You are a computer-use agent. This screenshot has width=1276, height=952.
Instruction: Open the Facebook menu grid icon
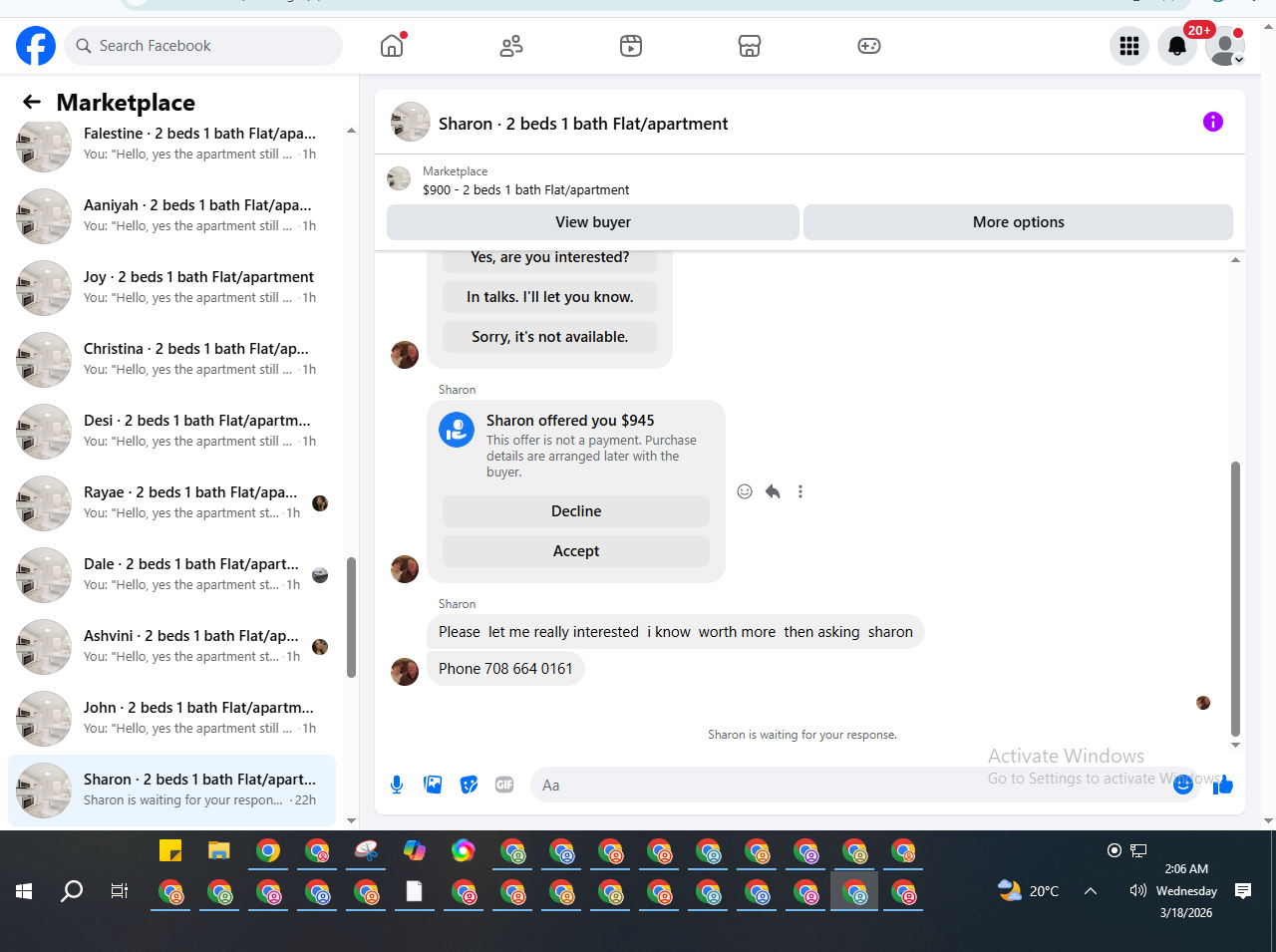click(1129, 46)
